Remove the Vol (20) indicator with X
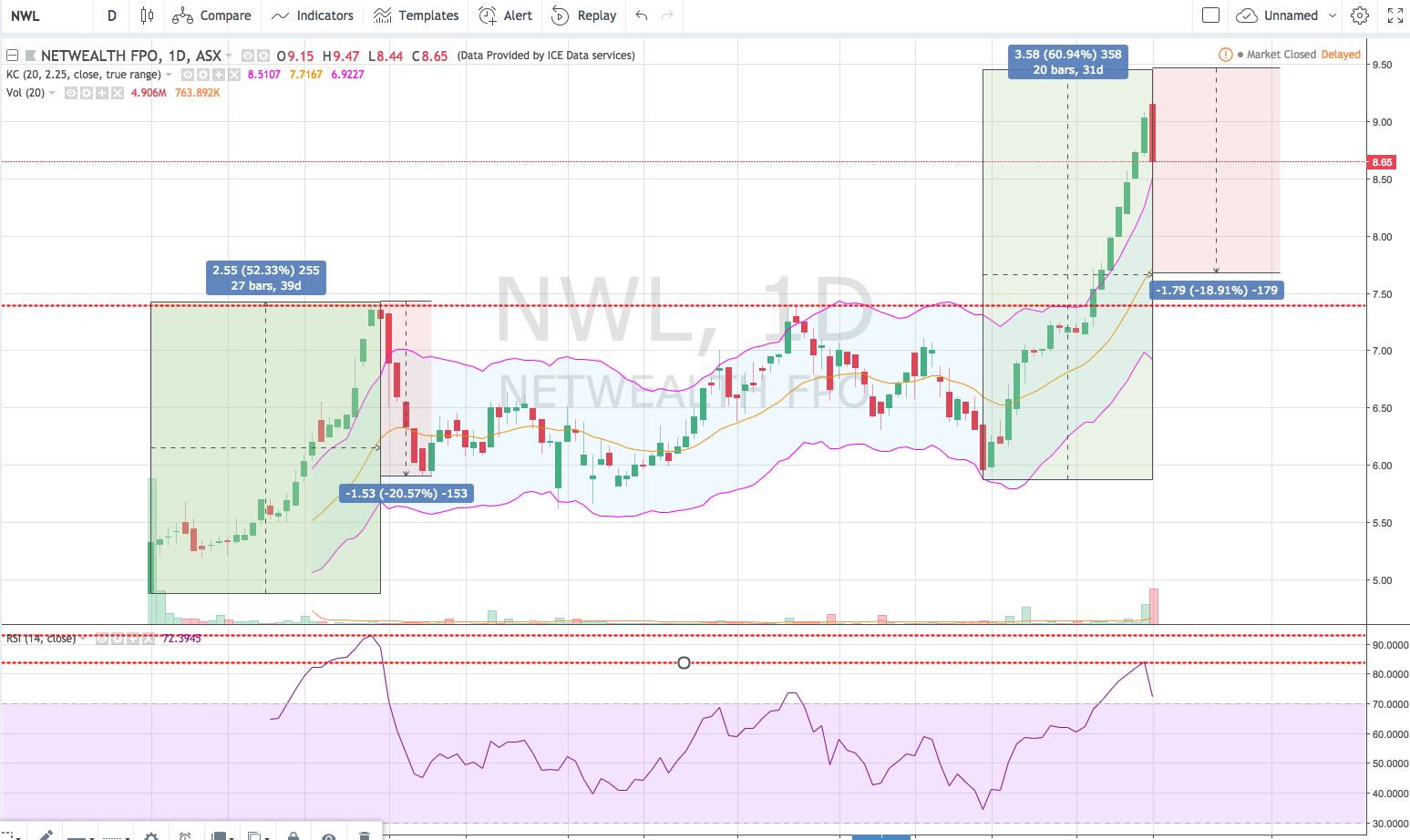 click(118, 93)
